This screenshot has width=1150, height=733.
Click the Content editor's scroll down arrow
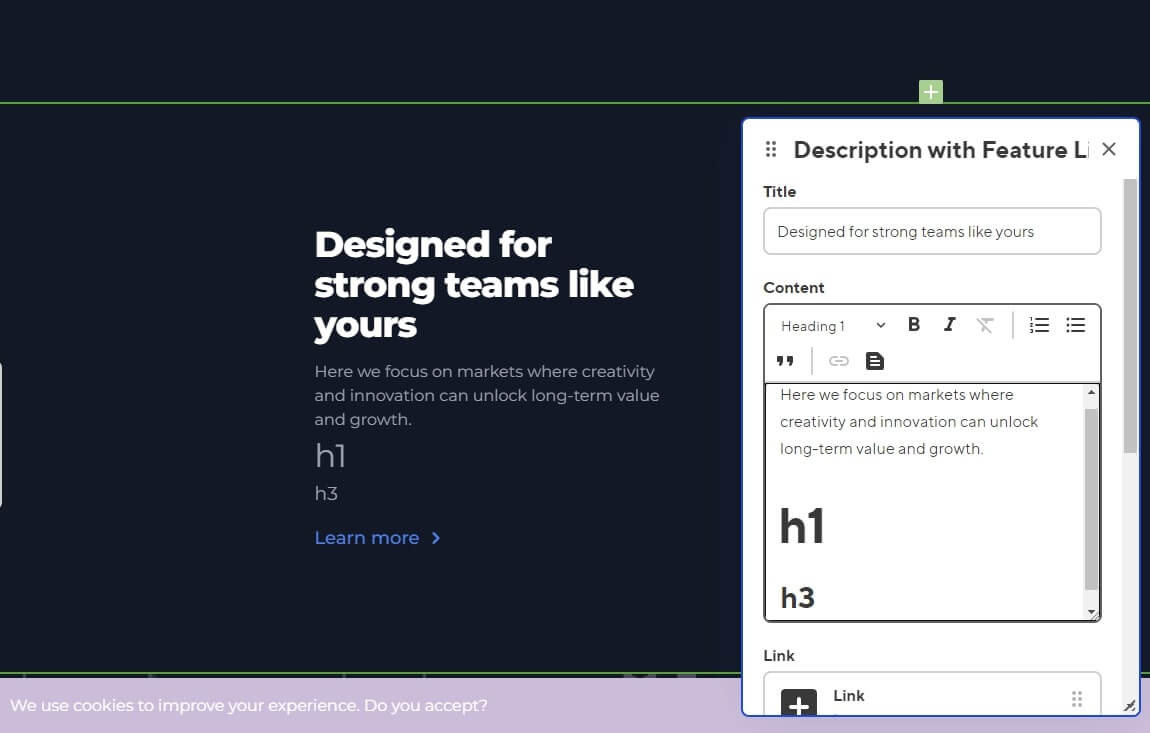click(x=1091, y=612)
